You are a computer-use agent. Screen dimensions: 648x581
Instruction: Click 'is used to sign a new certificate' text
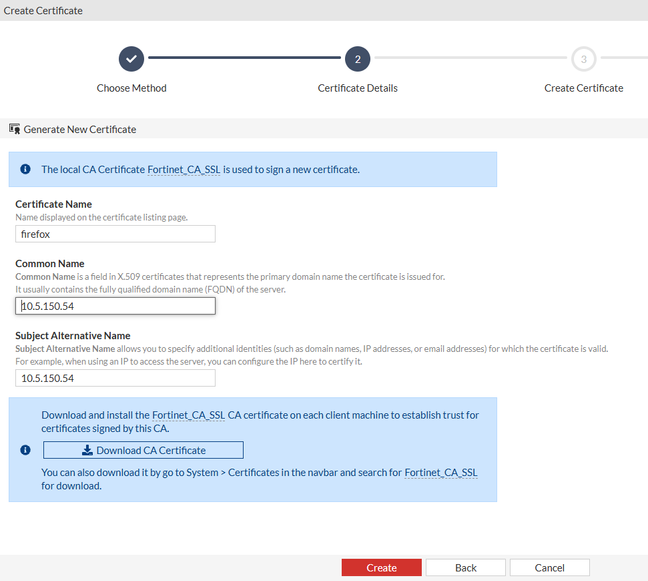click(x=291, y=169)
